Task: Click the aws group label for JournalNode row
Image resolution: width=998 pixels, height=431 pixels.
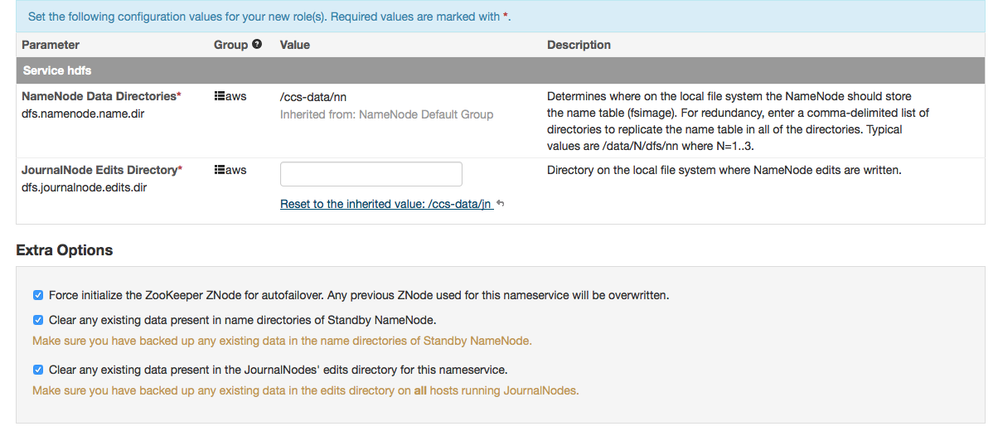Action: 235,170
